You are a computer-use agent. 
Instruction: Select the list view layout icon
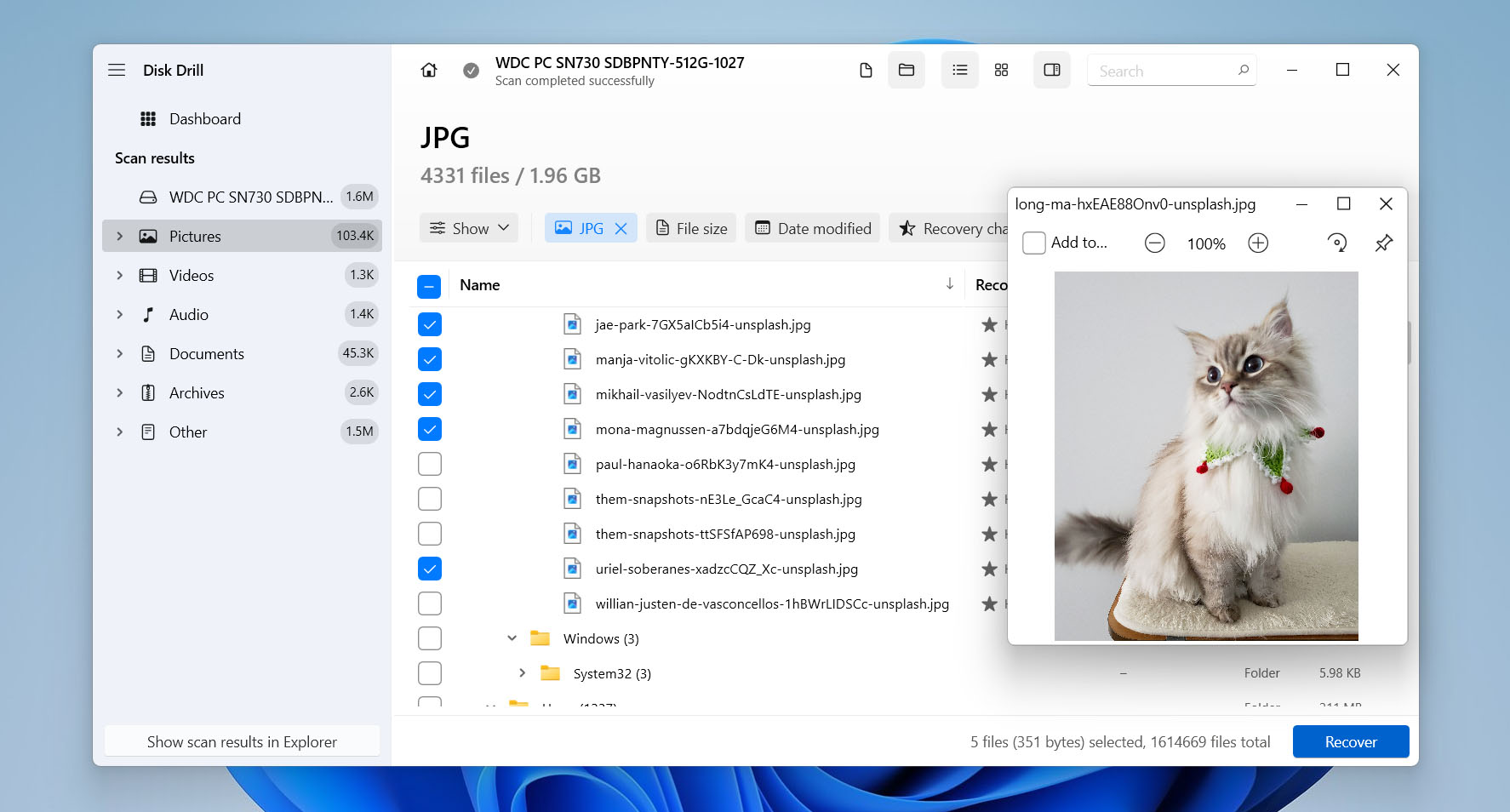pos(960,70)
